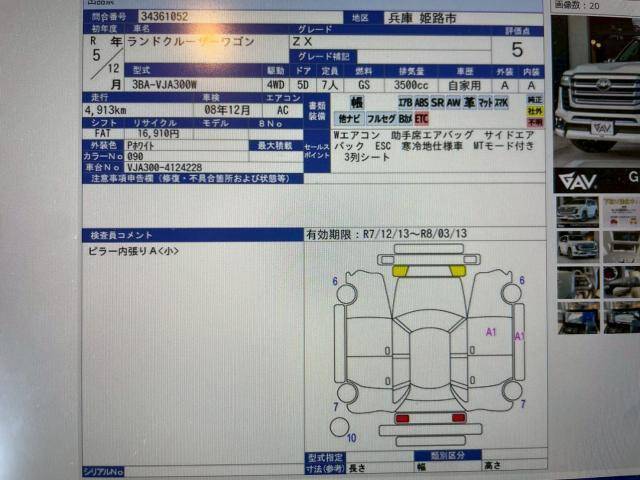Select the フルセグ TV equipment badge

point(382,119)
